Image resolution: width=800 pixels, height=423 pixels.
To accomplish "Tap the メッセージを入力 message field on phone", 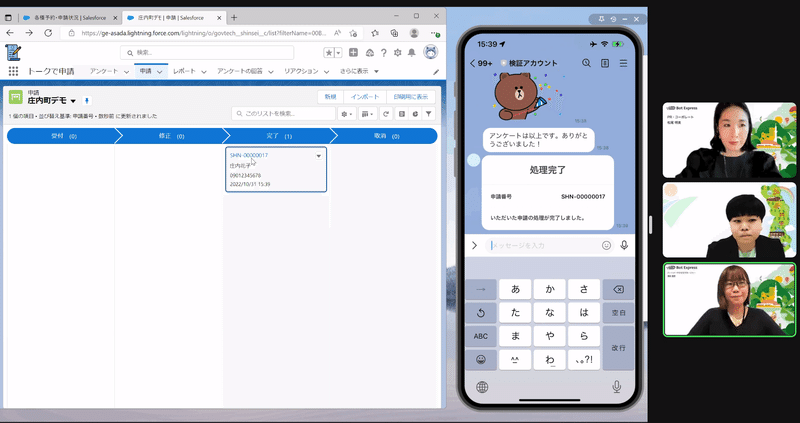I will (548, 245).
